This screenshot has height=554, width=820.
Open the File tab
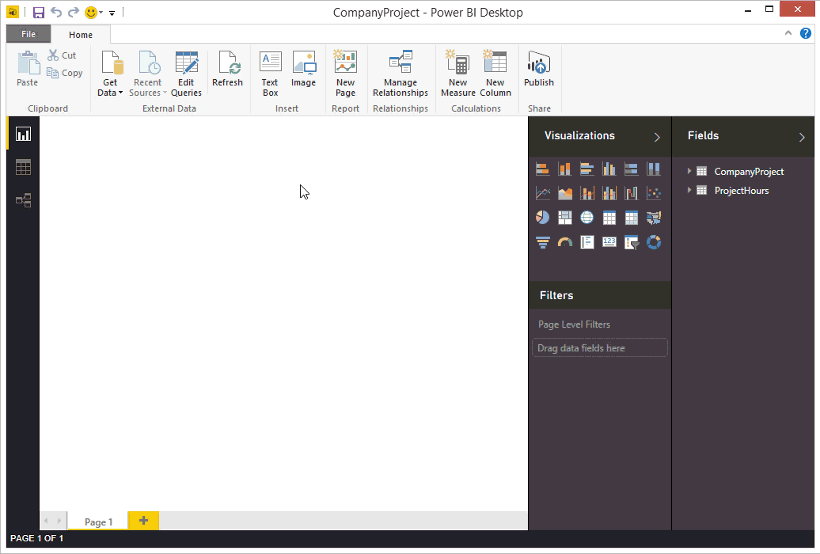point(29,34)
